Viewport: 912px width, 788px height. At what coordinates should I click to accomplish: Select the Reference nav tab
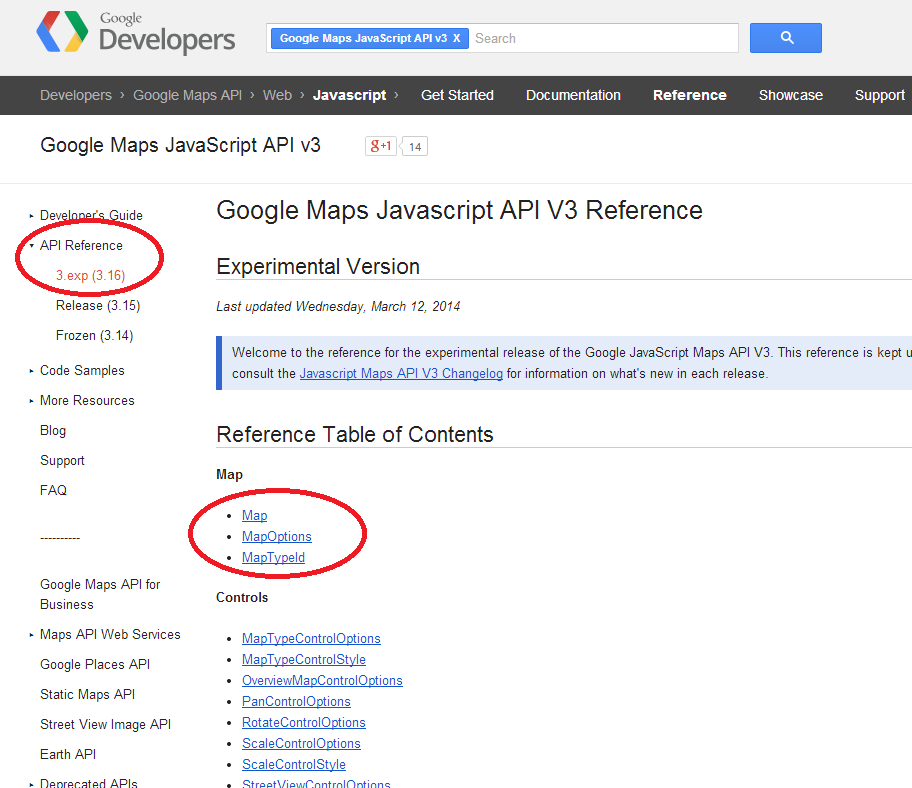coord(689,95)
